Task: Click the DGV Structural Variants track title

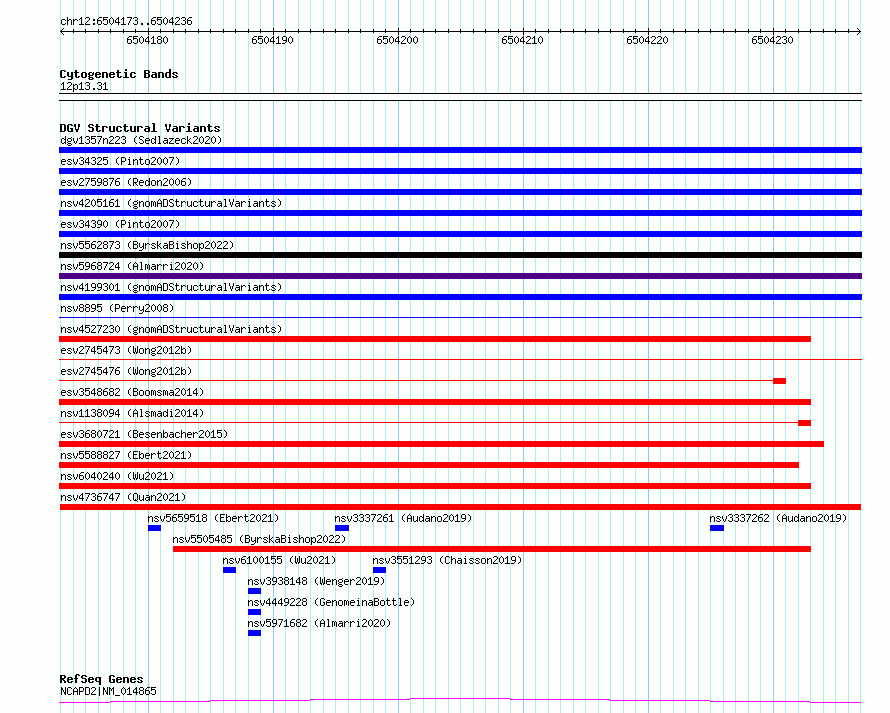Action: click(140, 128)
